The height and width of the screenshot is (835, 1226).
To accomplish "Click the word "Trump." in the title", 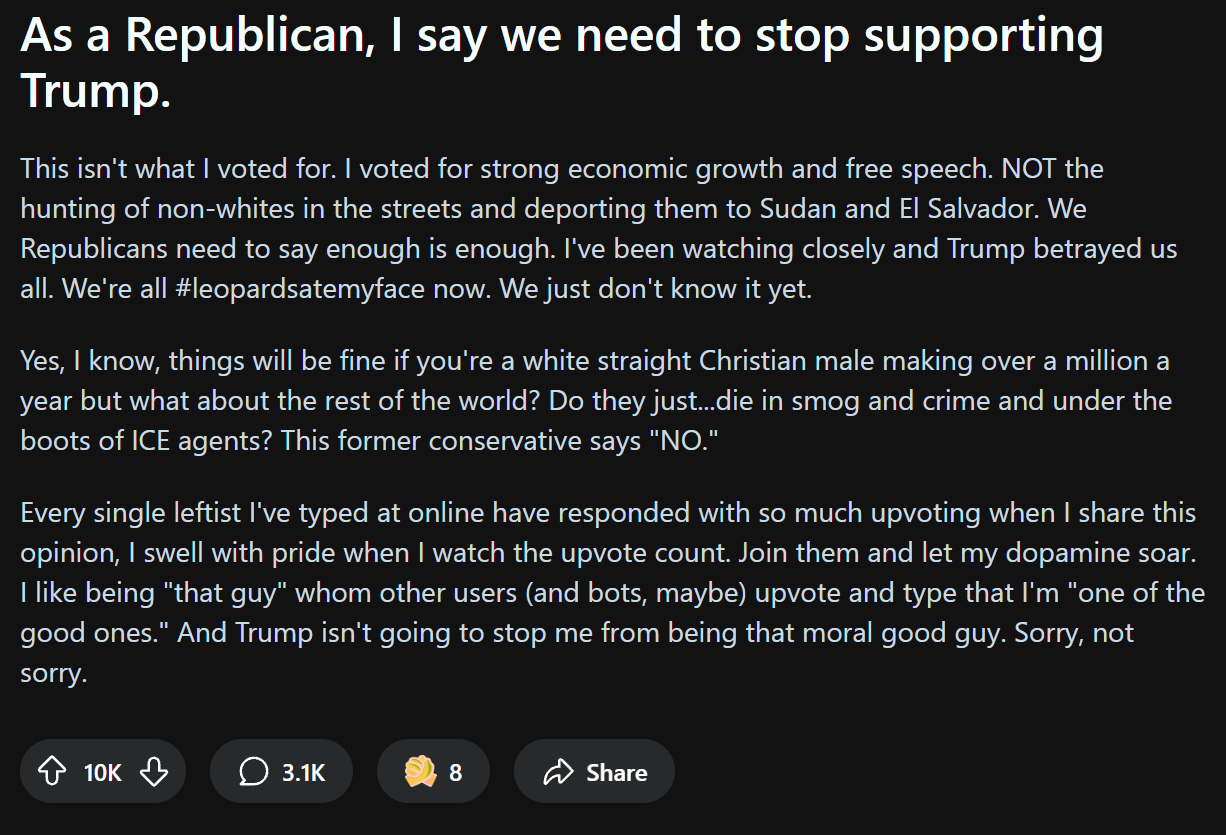I will (x=96, y=91).
